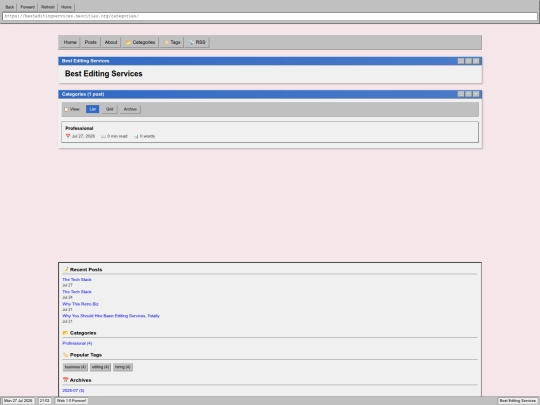This screenshot has width=540, height=405.
Task: Open The Tech Stack link dated Jul 27
Action: [x=77, y=280]
